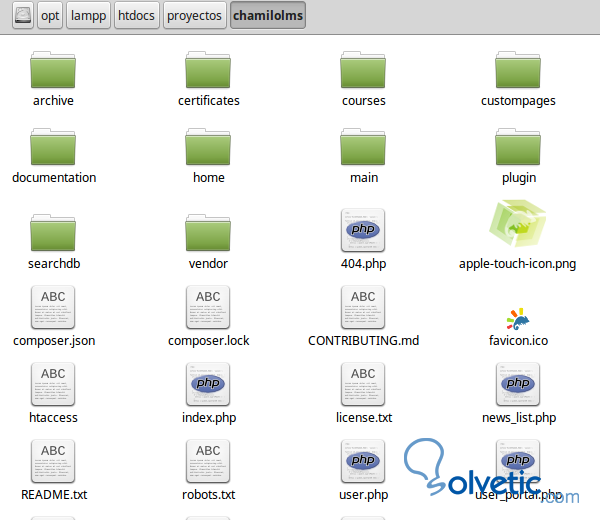
Task: Go to filesystem root via drive icon
Action: (x=23, y=15)
